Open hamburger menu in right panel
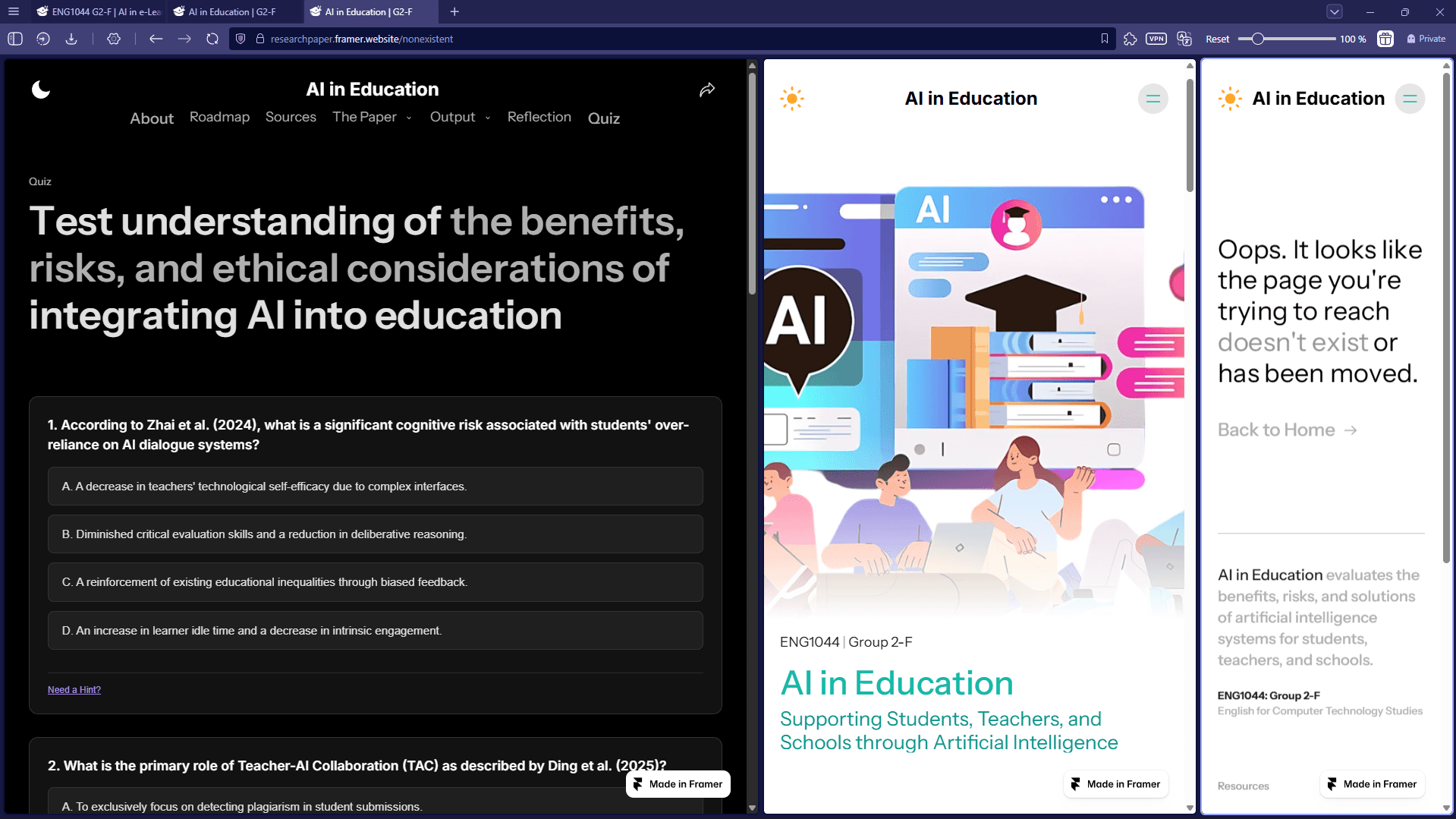This screenshot has height=819, width=1456. (x=1410, y=99)
